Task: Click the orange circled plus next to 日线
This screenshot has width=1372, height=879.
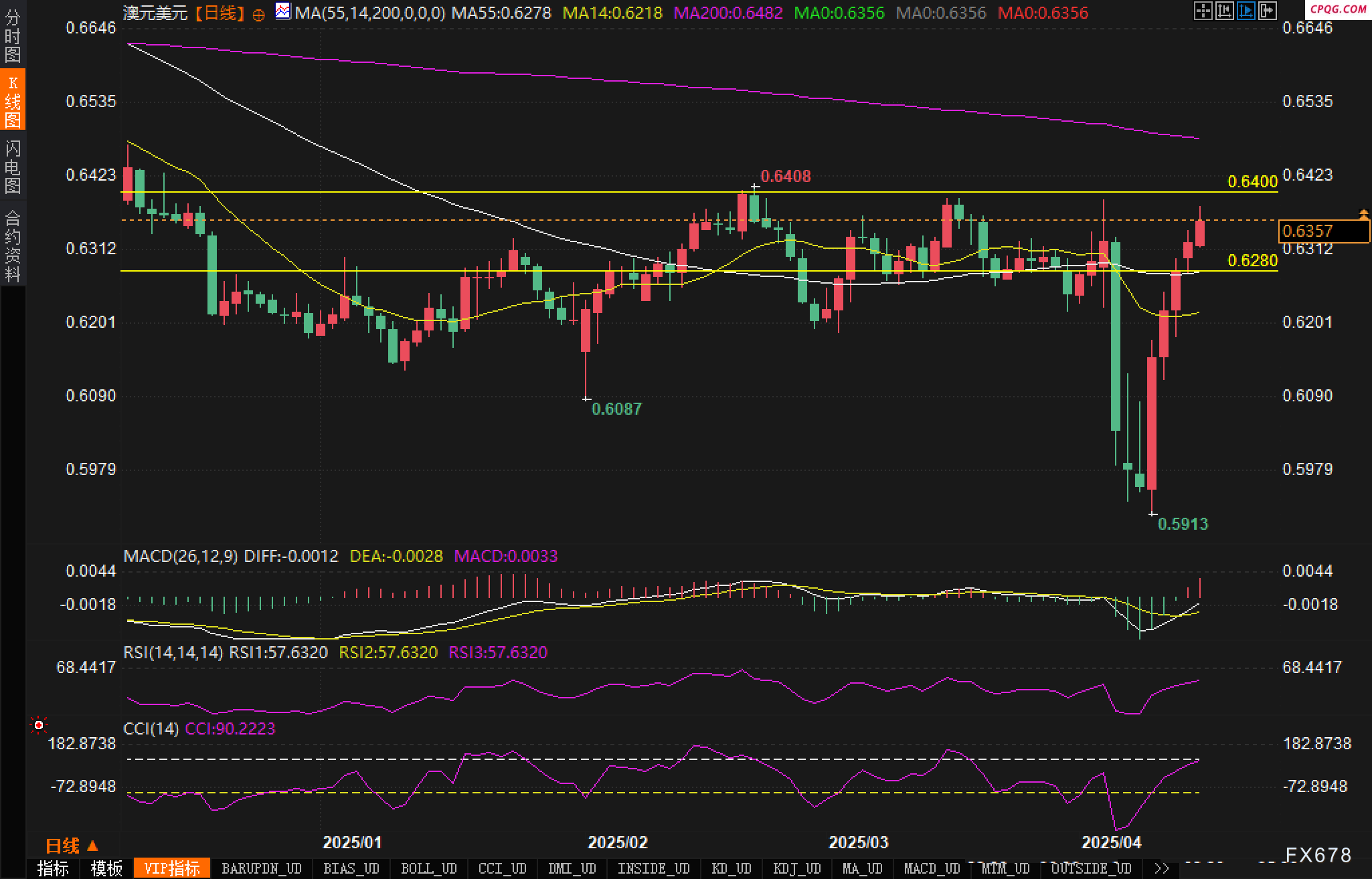Action: click(x=258, y=14)
